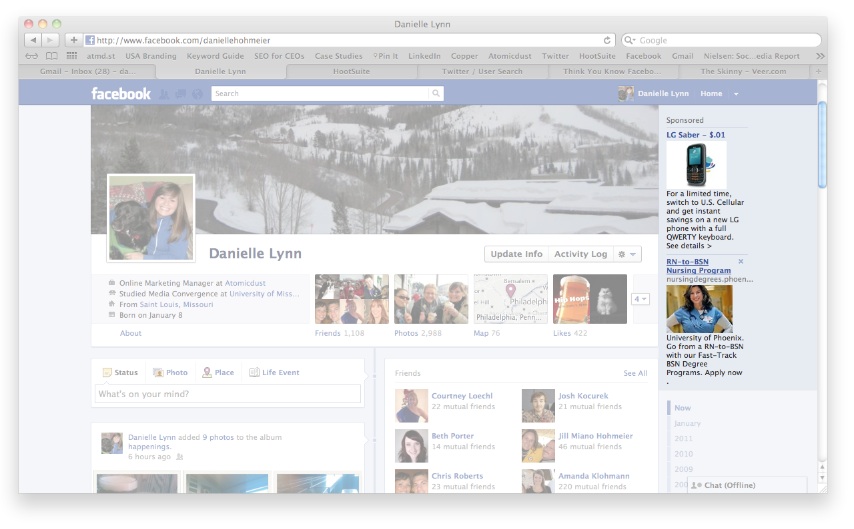Open Facebook messages icon
854x529 pixels.
coord(181,94)
